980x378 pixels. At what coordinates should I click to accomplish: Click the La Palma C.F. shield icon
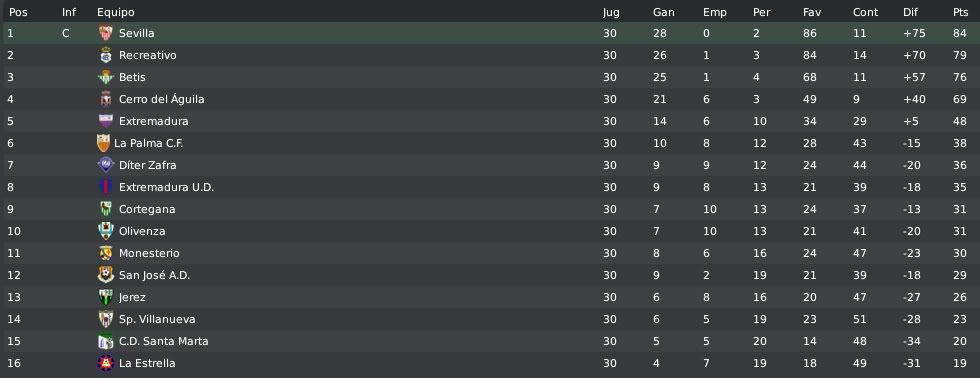tap(103, 143)
